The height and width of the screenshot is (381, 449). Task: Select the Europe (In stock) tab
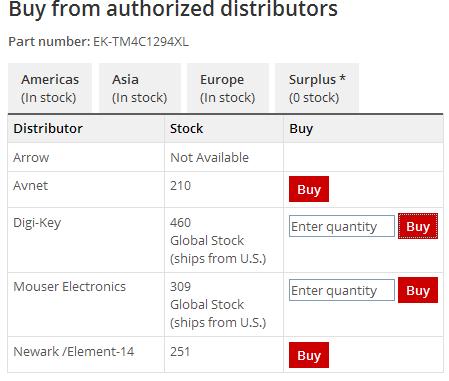pyautogui.click(x=228, y=88)
